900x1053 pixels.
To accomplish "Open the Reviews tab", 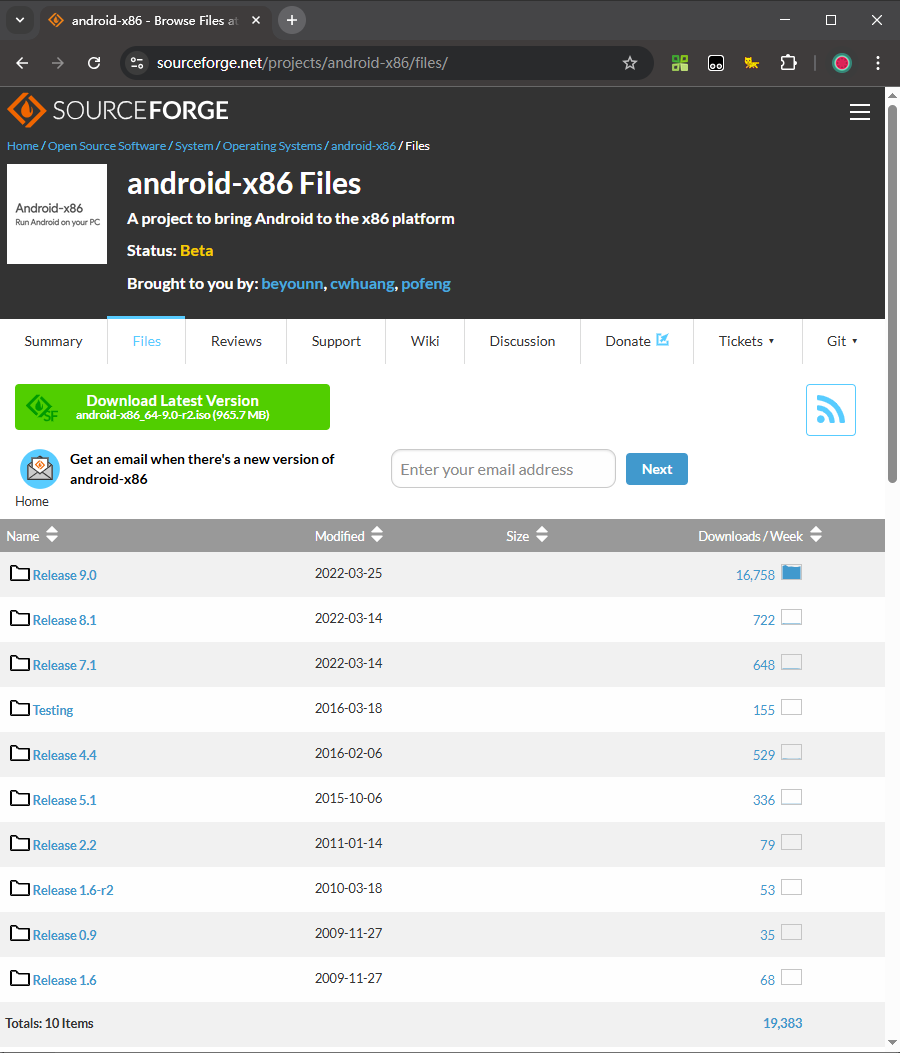I will pyautogui.click(x=236, y=341).
